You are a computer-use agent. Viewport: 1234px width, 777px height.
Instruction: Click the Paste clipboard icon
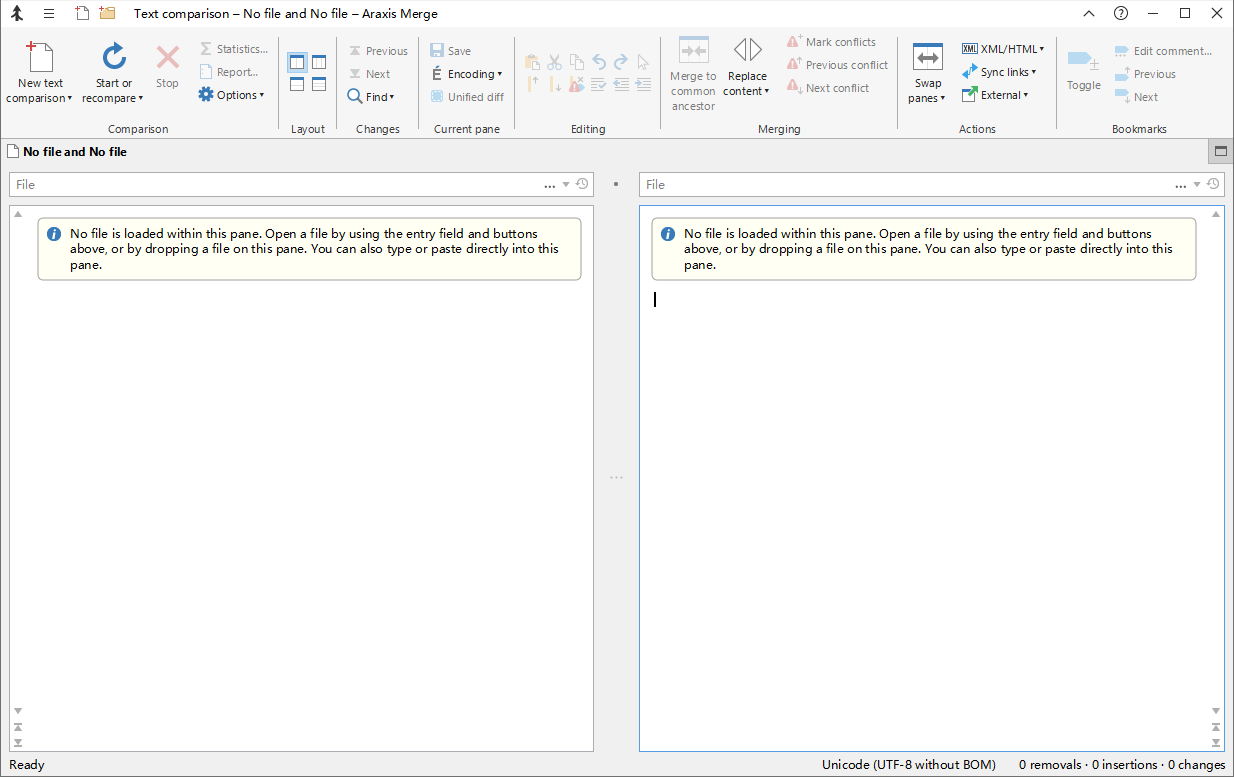coord(532,62)
